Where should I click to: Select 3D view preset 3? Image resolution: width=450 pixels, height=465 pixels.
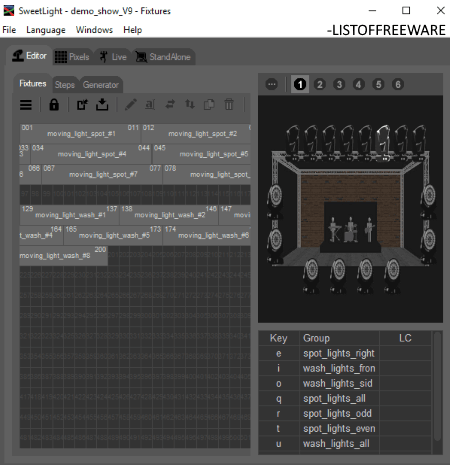pyautogui.click(x=339, y=84)
